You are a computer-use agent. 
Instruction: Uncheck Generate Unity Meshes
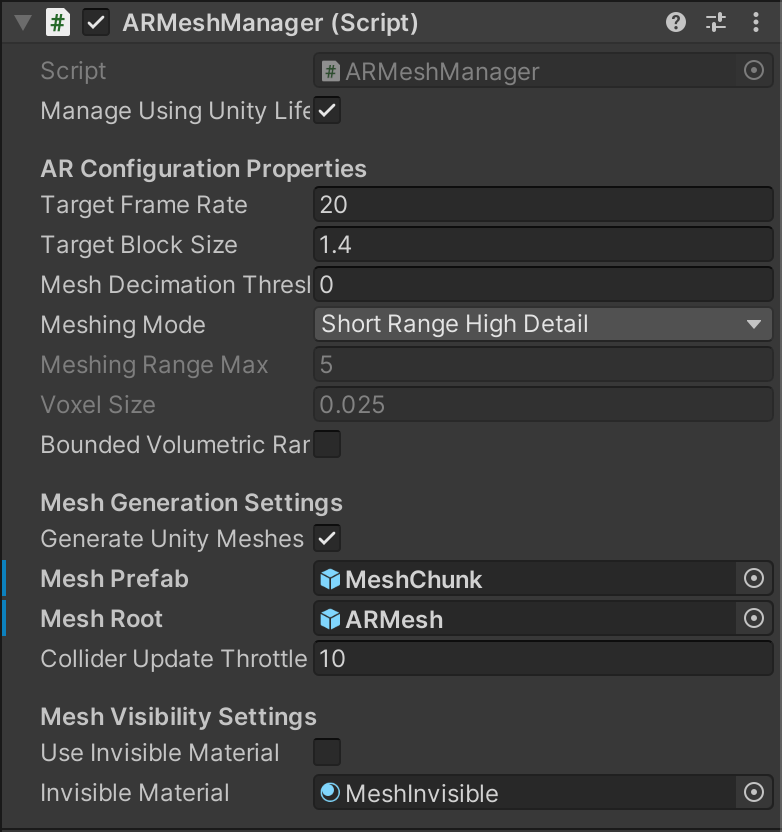[x=328, y=538]
